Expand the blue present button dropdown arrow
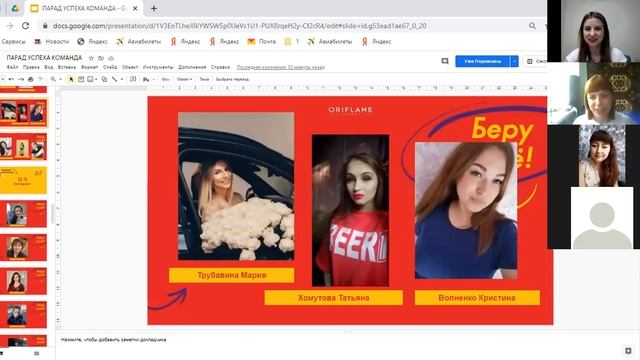 pyautogui.click(x=514, y=61)
